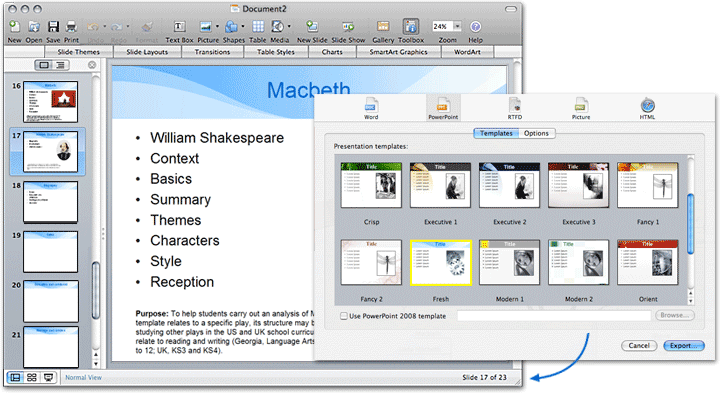721x394 pixels.
Task: Open the Media dropdown arrow
Action: pyautogui.click(x=289, y=27)
